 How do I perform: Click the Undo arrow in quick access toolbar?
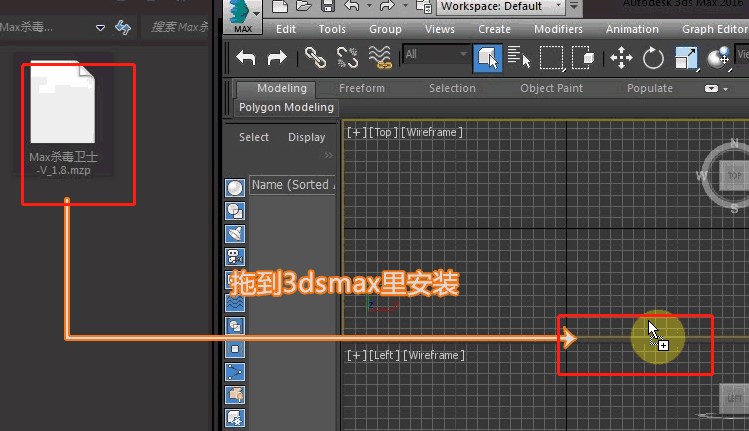tap(352, 6)
